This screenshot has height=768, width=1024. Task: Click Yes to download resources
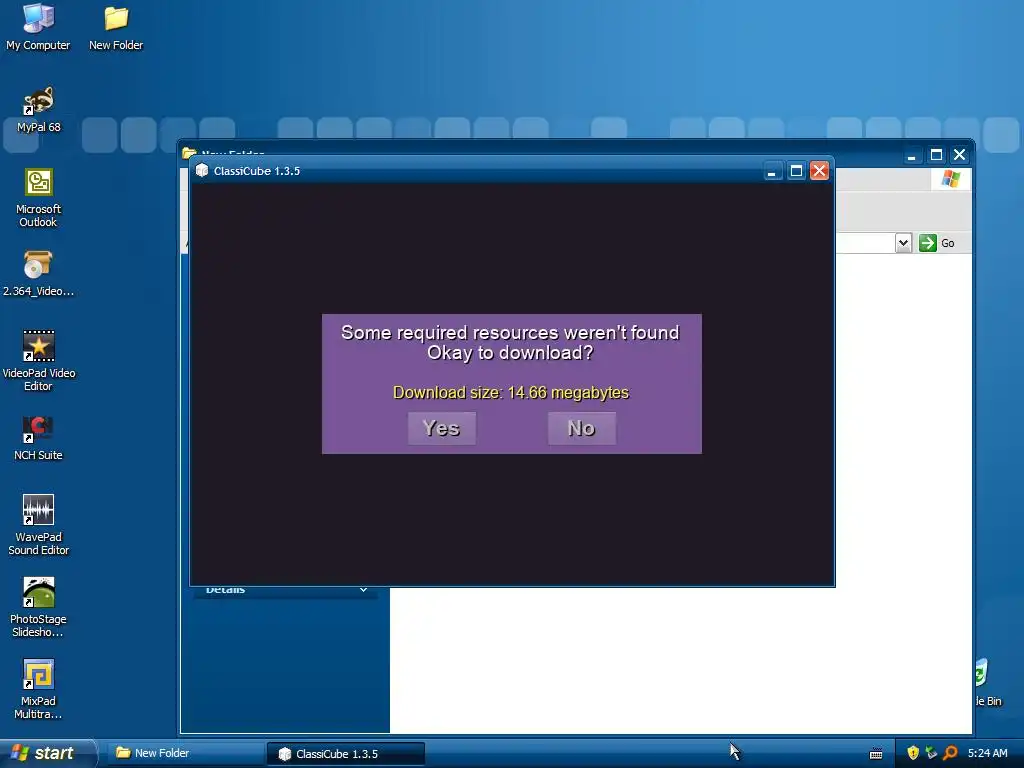point(441,428)
